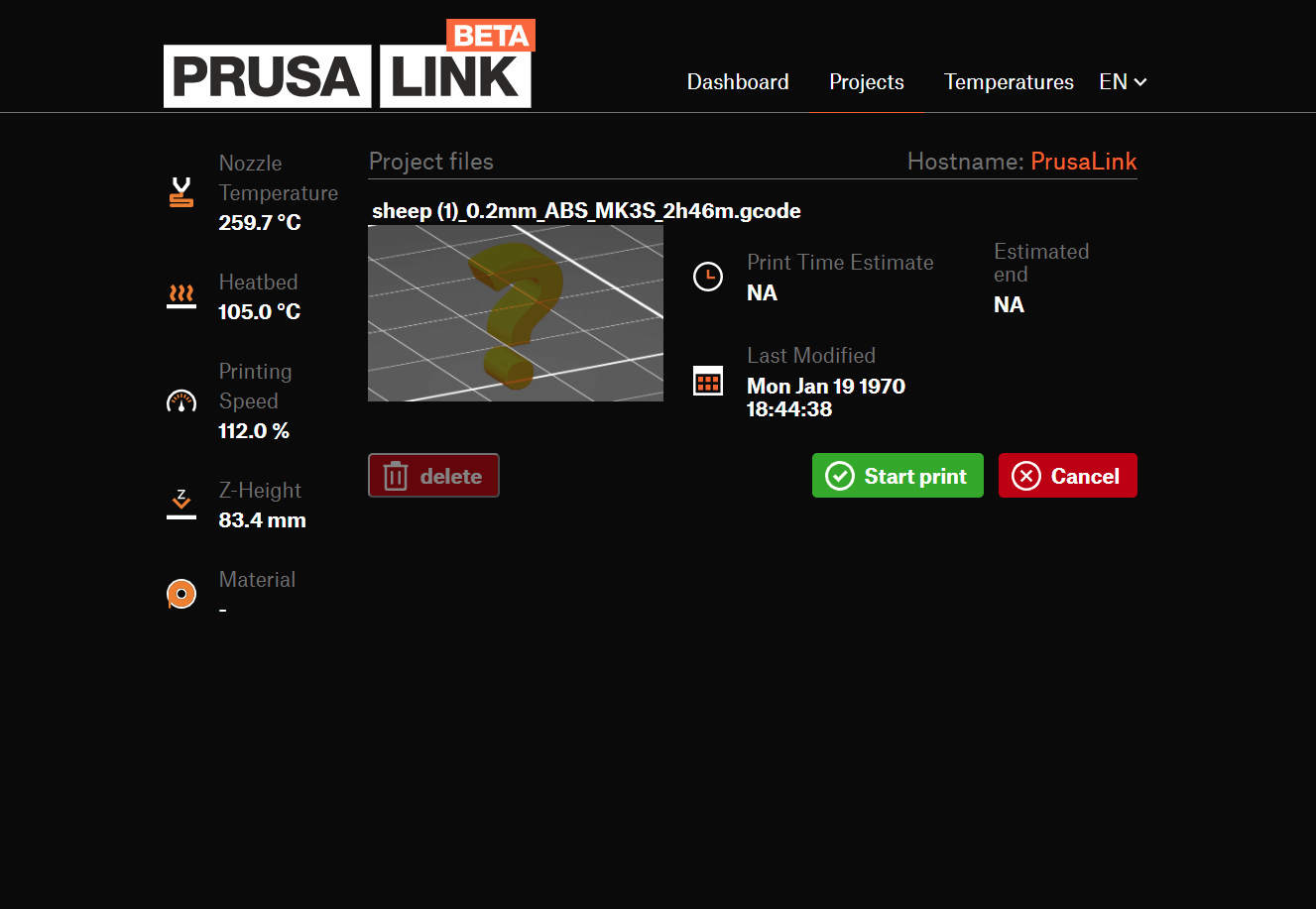Viewport: 1316px width, 909px height.
Task: Click the nozzle temperature icon
Action: click(180, 192)
